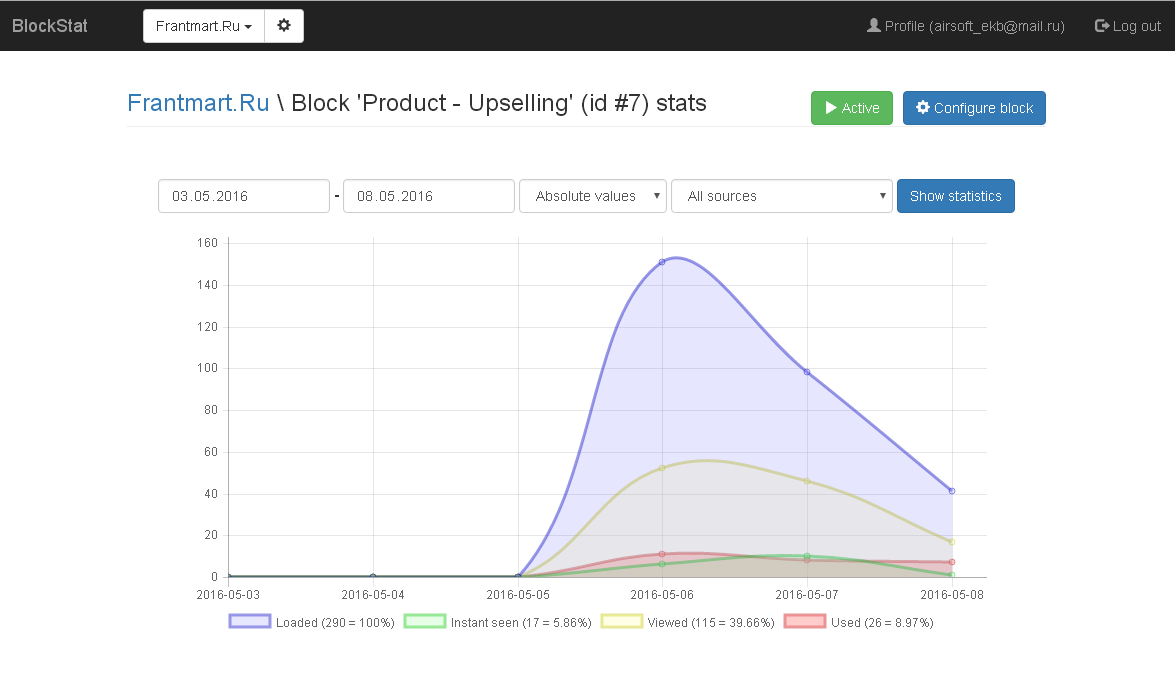Click the Loaded peak point on 2016-05-06
The height and width of the screenshot is (695, 1175).
pyautogui.click(x=662, y=262)
